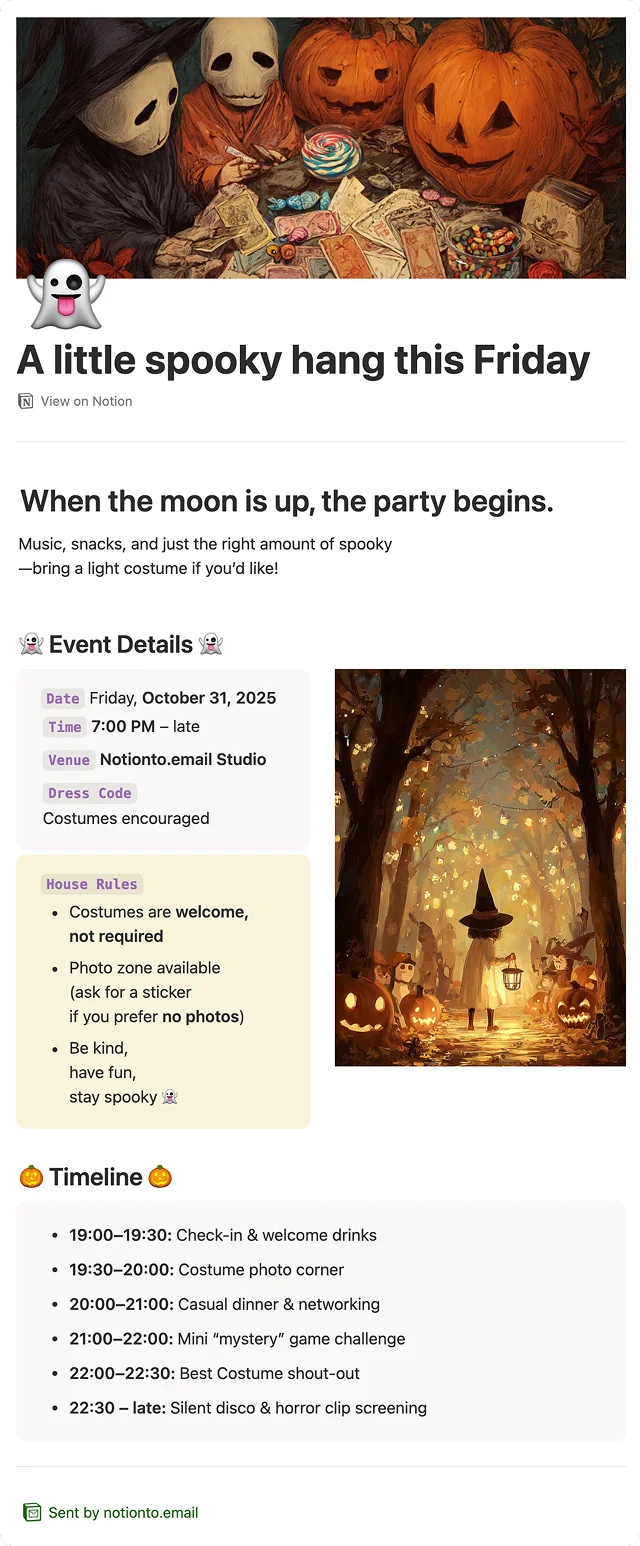The height and width of the screenshot is (1546, 640).
Task: Click the Dress Code tag label
Action: pos(89,793)
